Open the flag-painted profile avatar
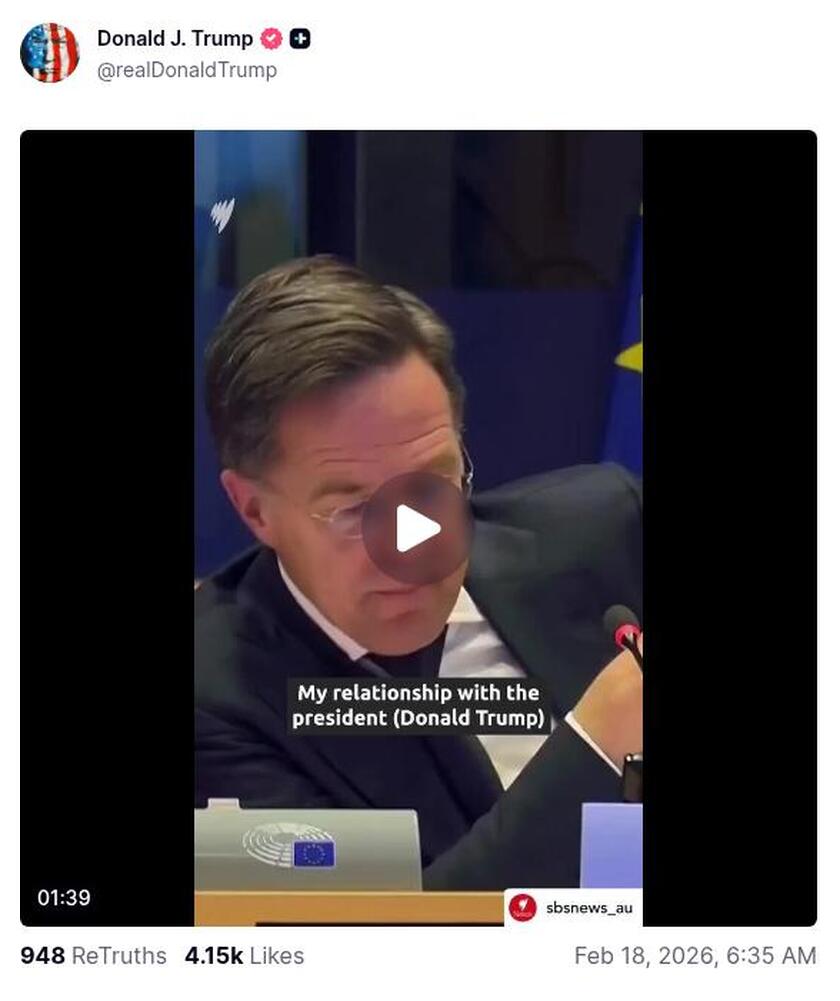840x1001 pixels. click(50, 52)
